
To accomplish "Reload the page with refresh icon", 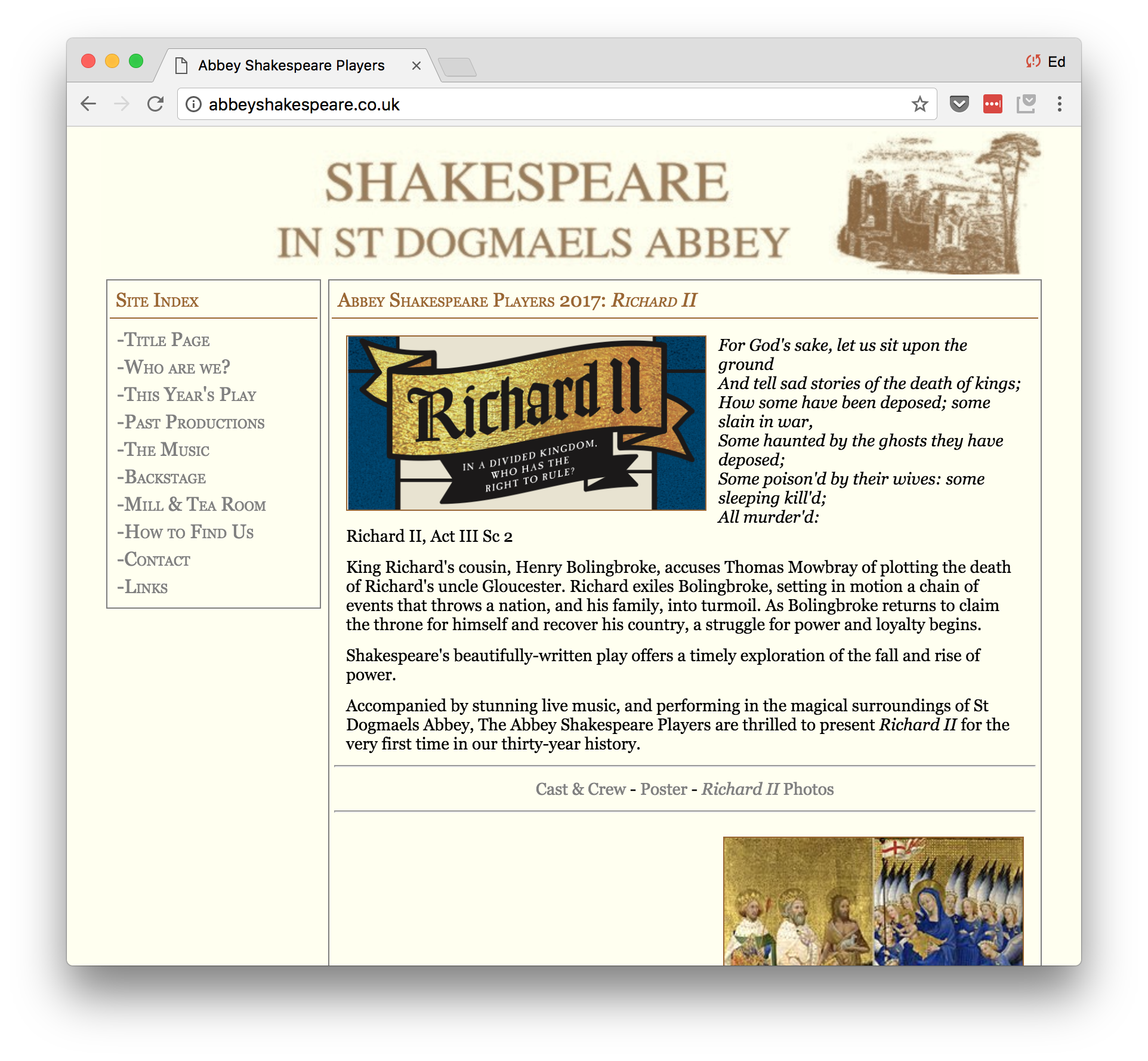I will [156, 104].
